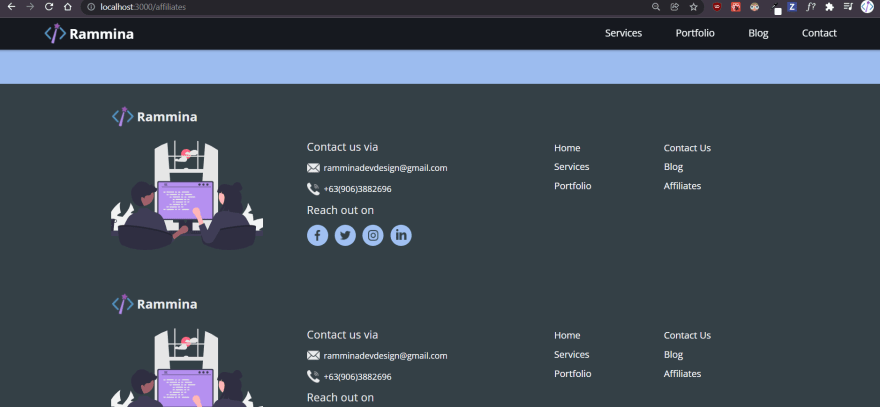This screenshot has width=880, height=407.
Task: Open Affiliates link in first footer
Action: click(x=682, y=186)
